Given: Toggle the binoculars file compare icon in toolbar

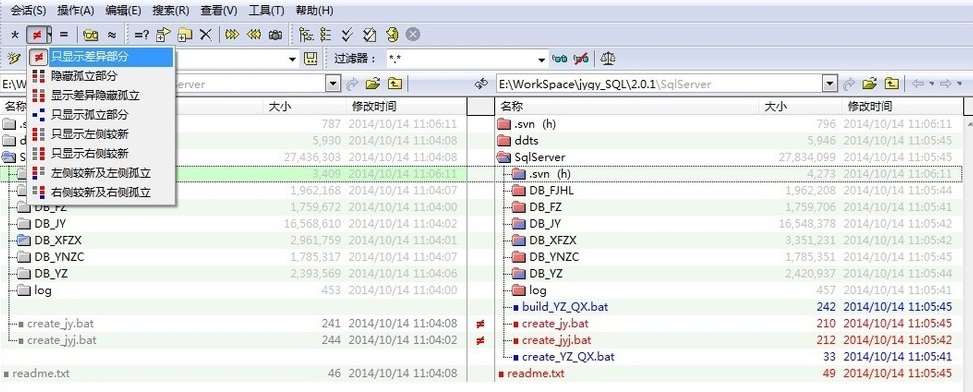Looking at the screenshot, I should click(x=91, y=35).
